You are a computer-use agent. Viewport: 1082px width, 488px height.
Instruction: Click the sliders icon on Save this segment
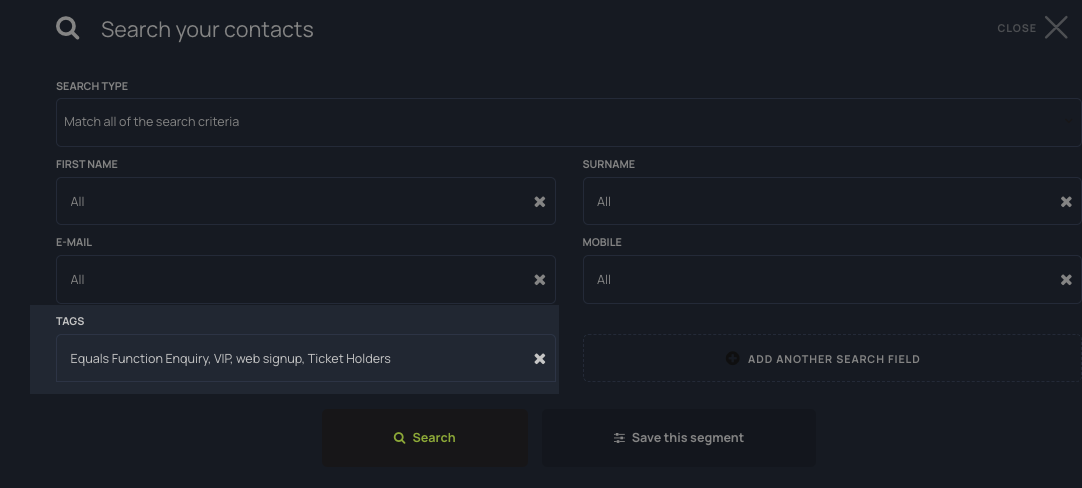pyautogui.click(x=619, y=438)
